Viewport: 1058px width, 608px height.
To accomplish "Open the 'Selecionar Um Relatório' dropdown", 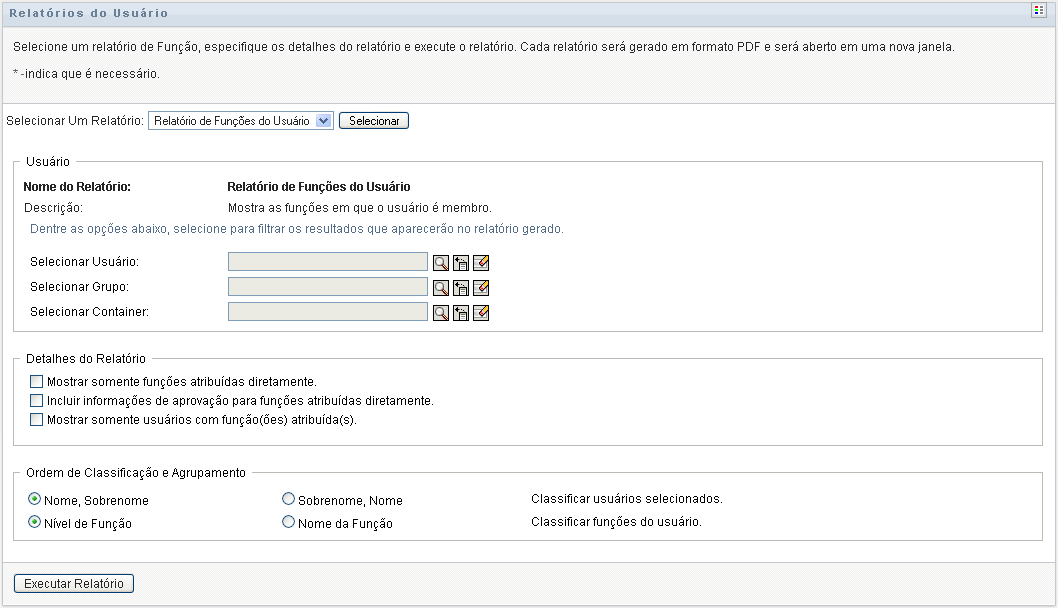I will pos(240,121).
